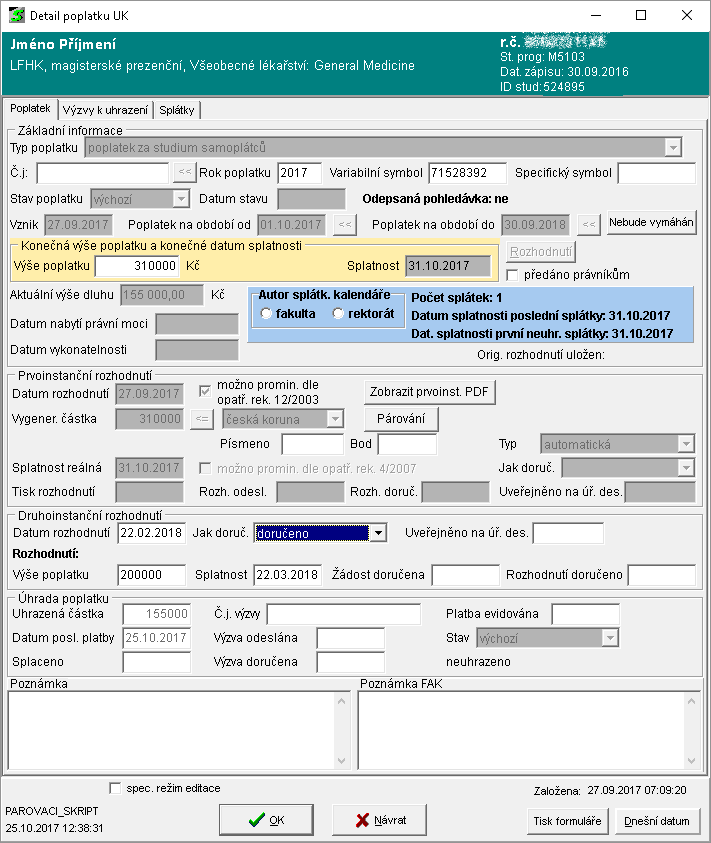Select the 'rektorát' radio button

(x=339, y=314)
